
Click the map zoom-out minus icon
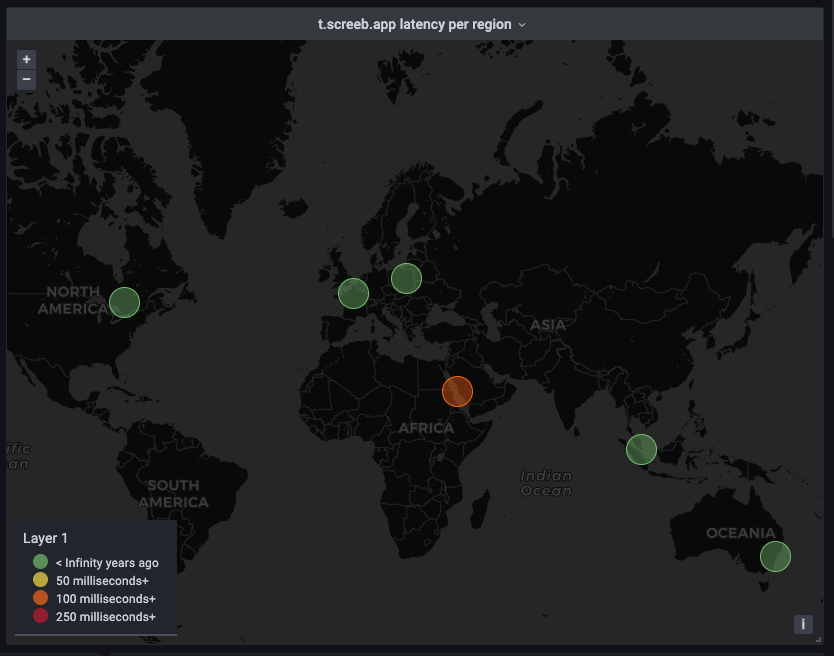point(26,80)
